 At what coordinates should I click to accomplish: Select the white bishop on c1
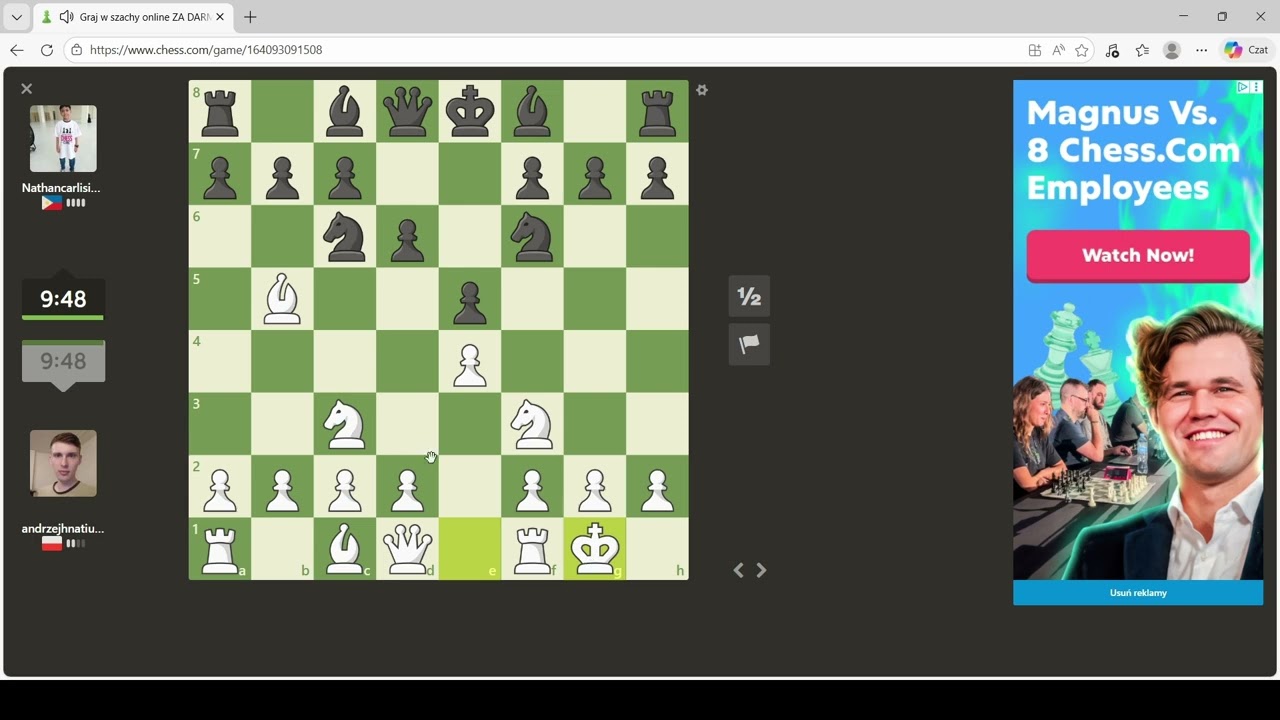pyautogui.click(x=345, y=548)
